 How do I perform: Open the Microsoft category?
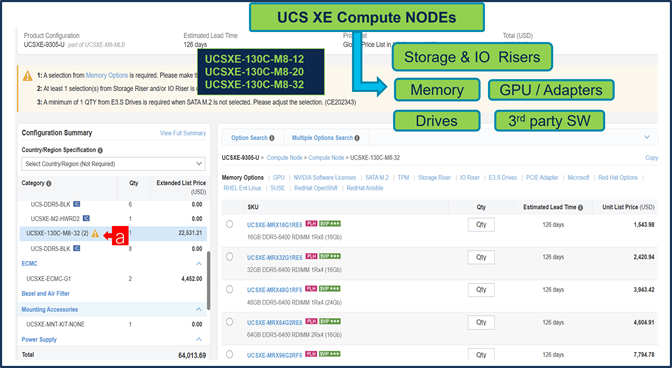tap(579, 177)
